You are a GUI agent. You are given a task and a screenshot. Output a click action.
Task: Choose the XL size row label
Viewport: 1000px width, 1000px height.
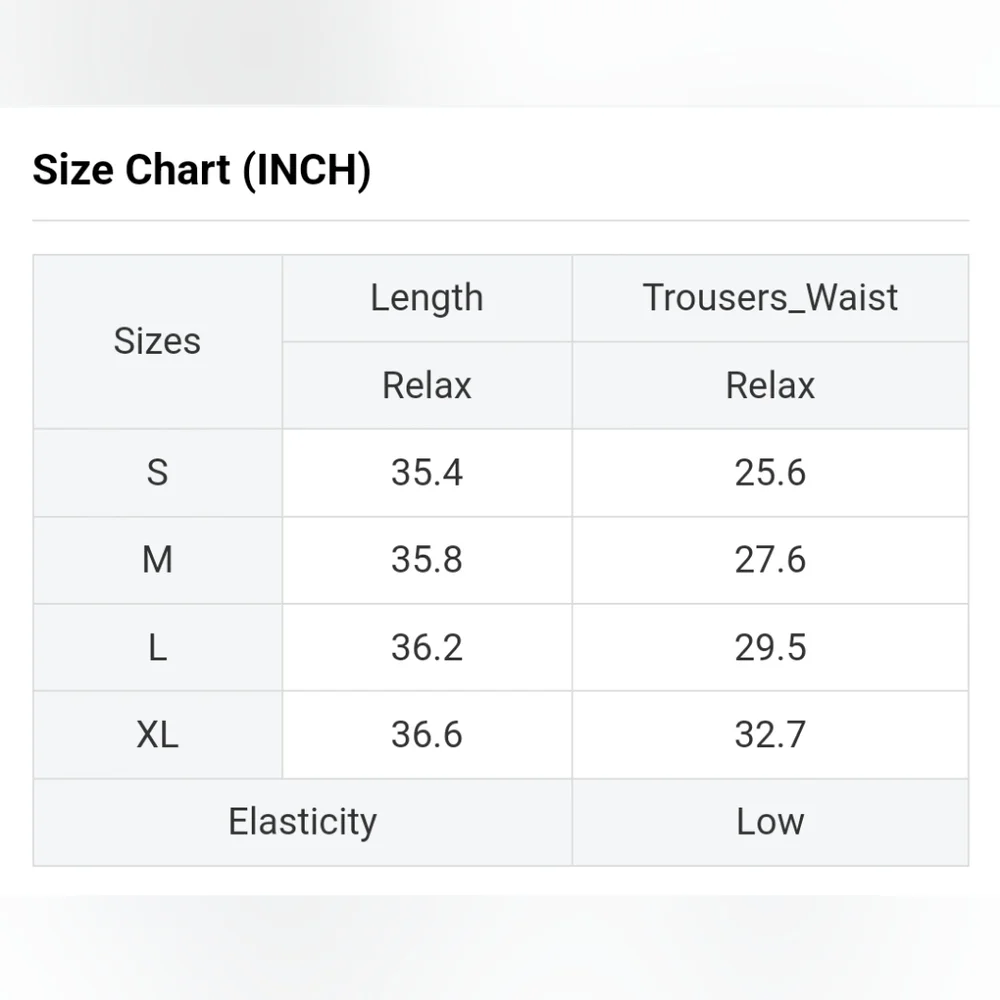(x=157, y=735)
